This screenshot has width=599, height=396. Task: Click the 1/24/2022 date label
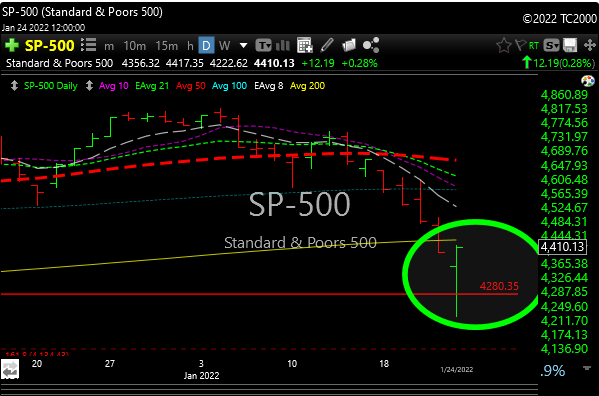(457, 370)
